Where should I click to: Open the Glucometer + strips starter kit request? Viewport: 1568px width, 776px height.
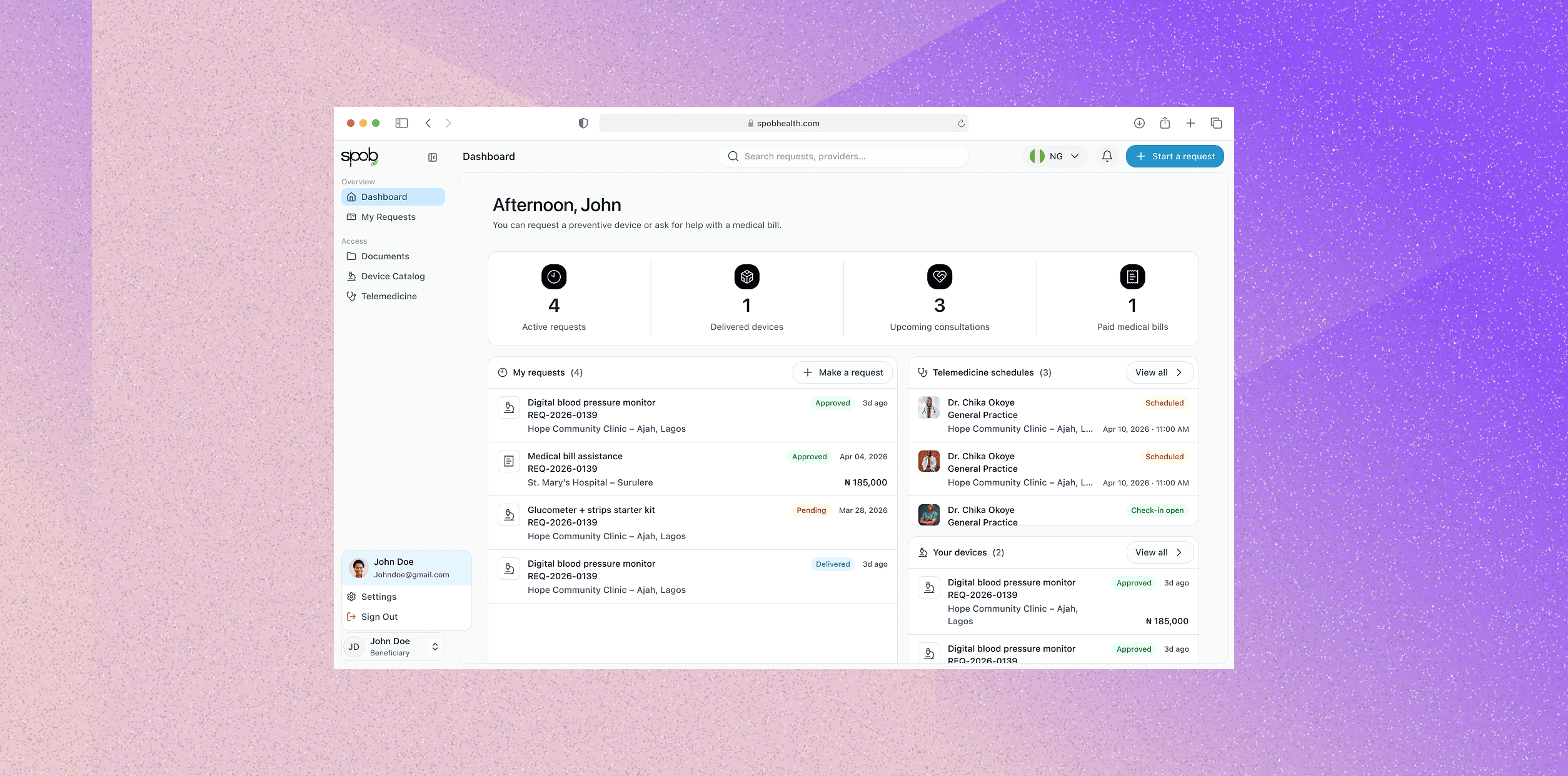(591, 510)
